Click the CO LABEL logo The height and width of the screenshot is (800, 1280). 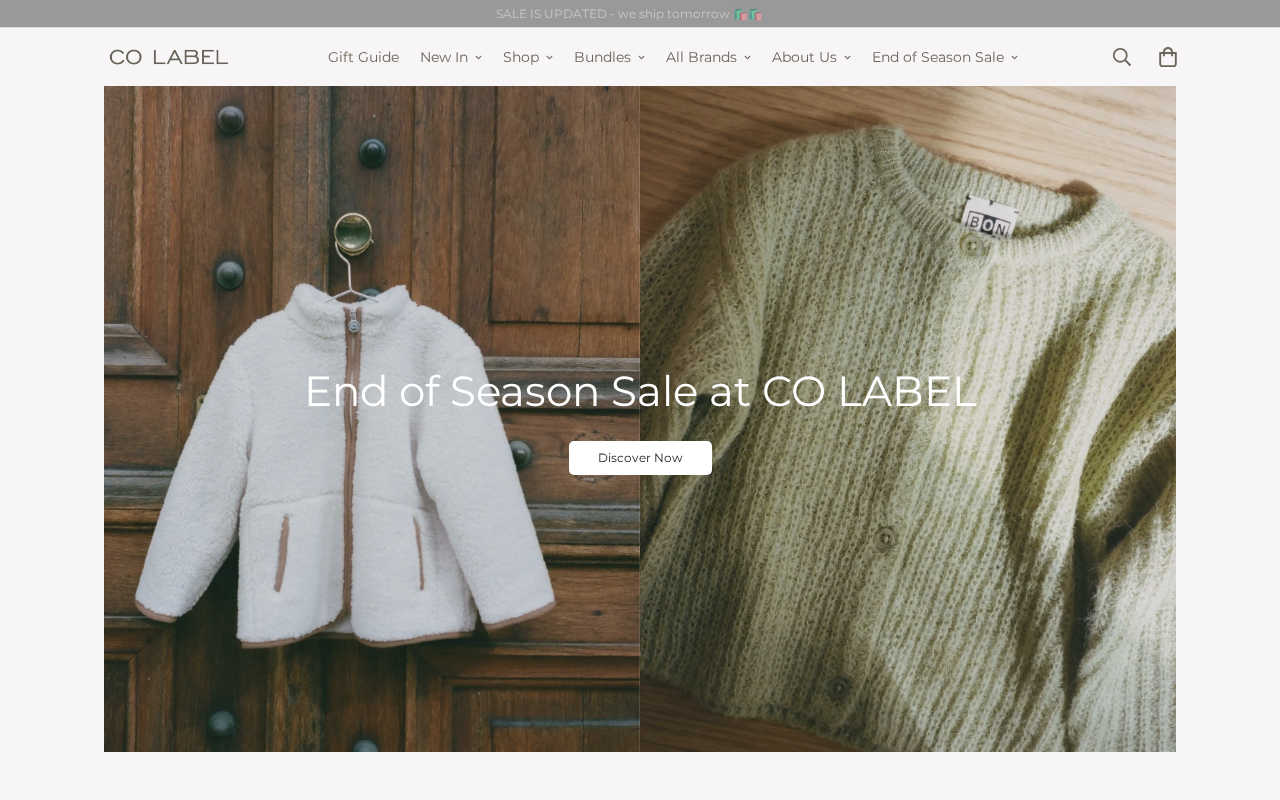pos(169,57)
